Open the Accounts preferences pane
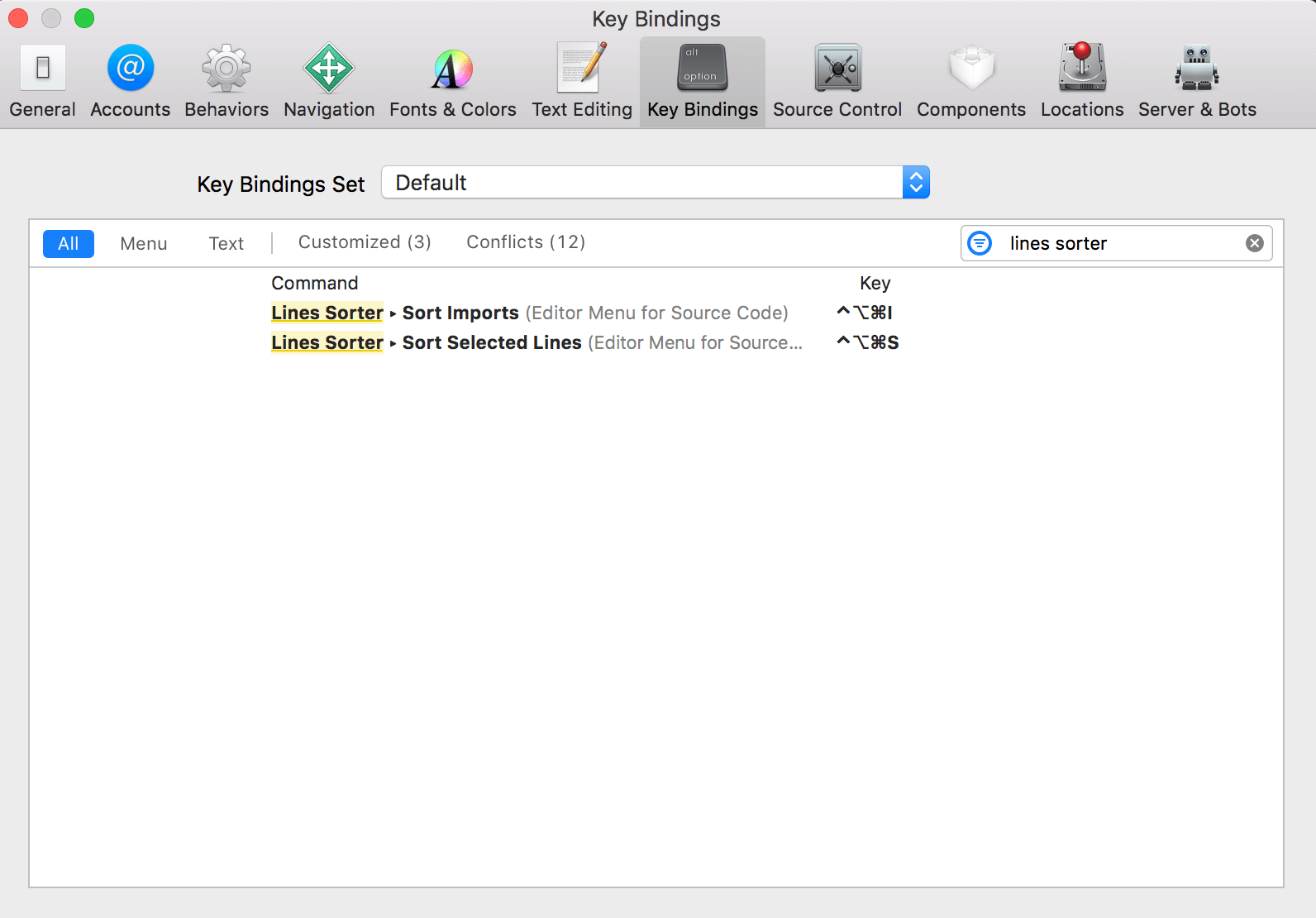This screenshot has width=1316, height=918. pyautogui.click(x=131, y=82)
